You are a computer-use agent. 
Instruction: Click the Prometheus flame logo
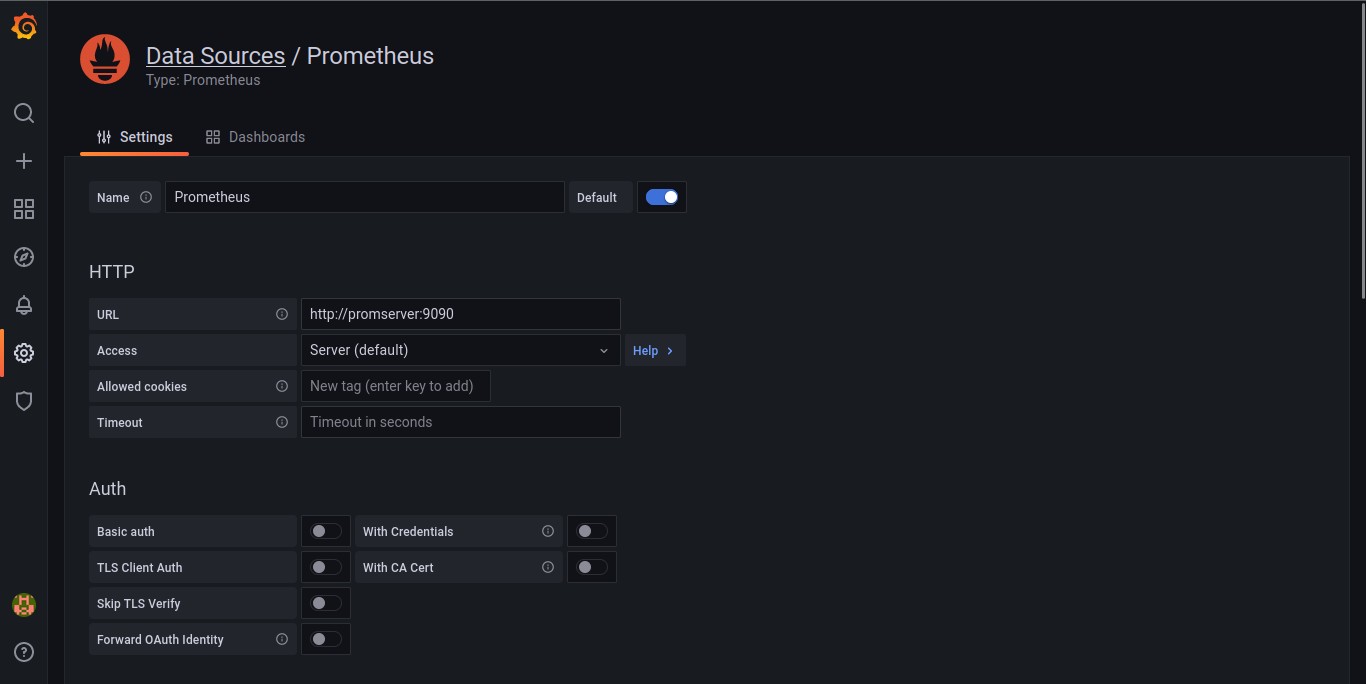pyautogui.click(x=105, y=59)
